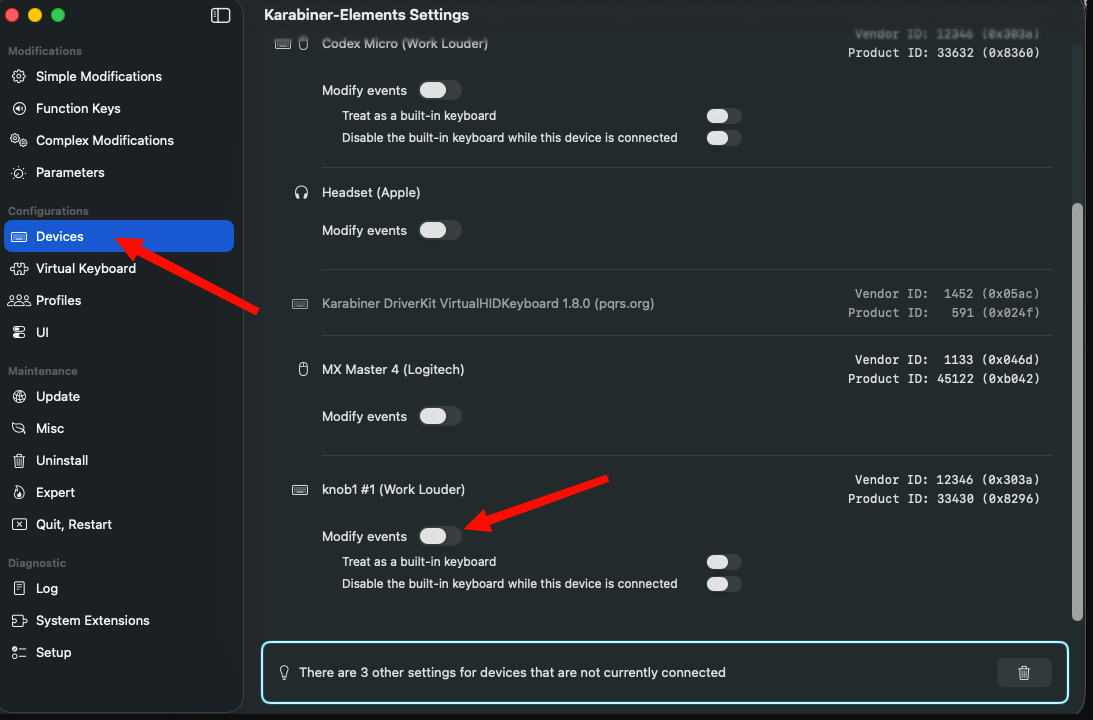Click Vendor ID 1452 (0x05ac) text

click(x=947, y=294)
